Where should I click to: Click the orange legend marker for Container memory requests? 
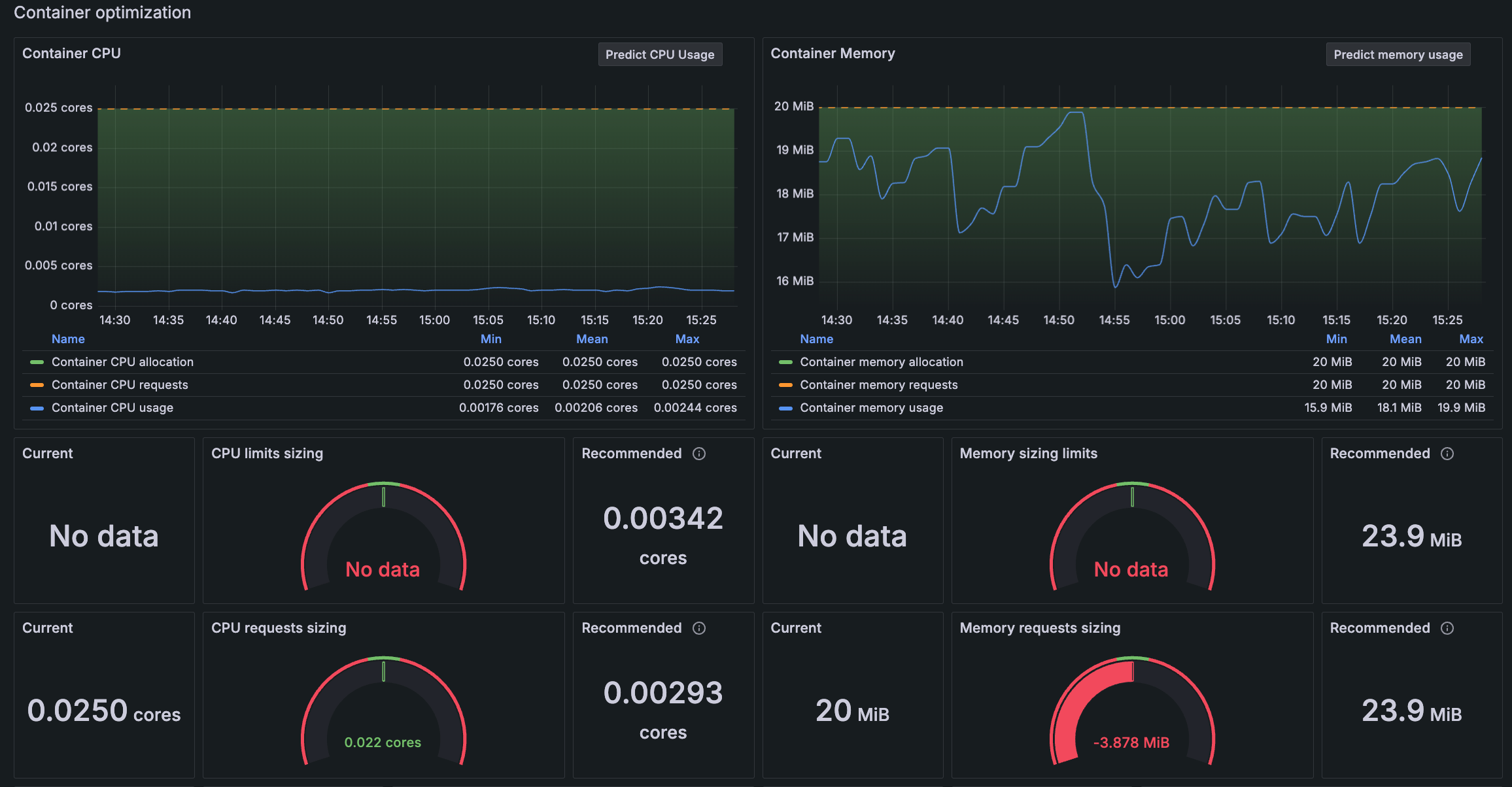(x=786, y=384)
